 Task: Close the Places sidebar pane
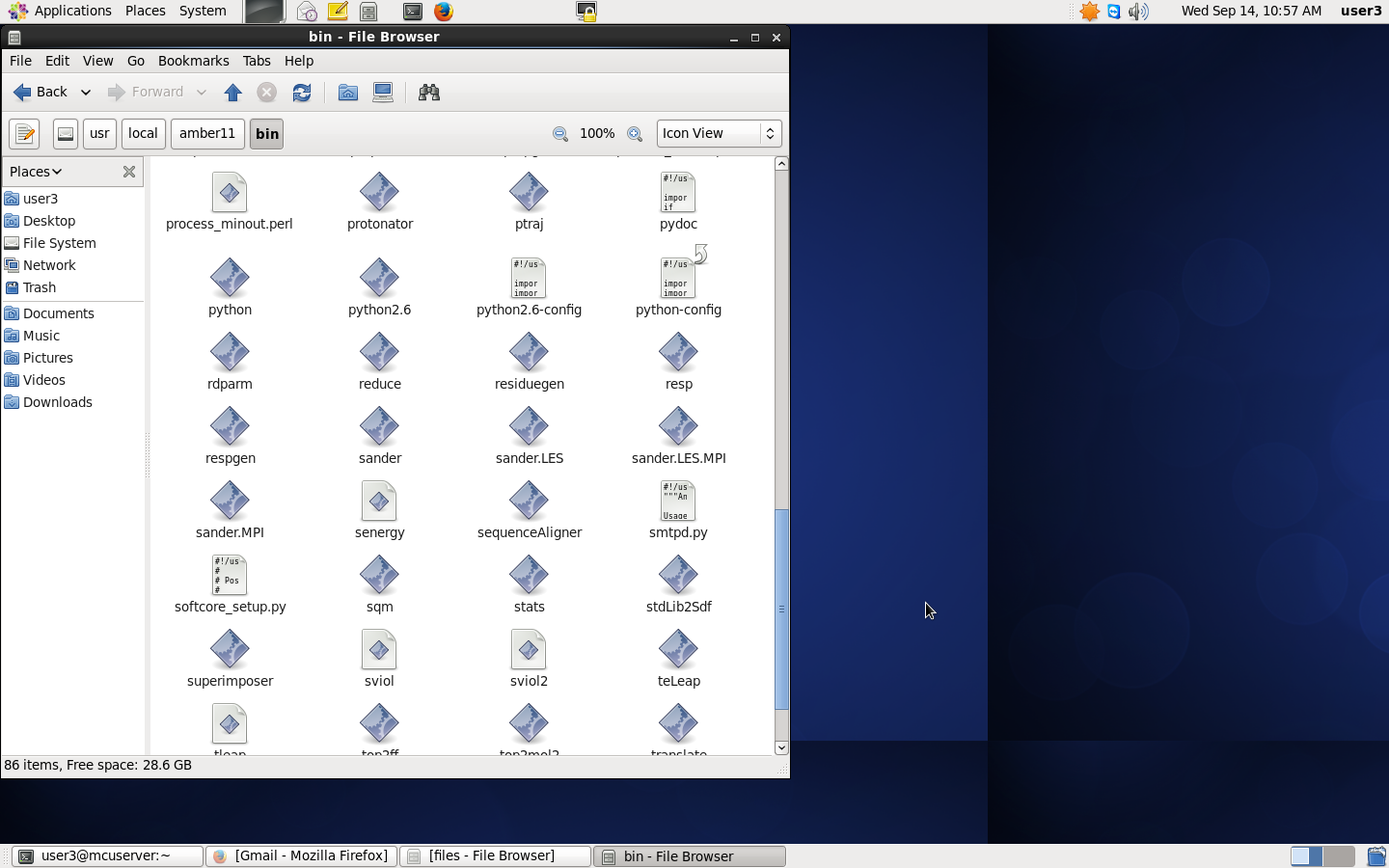(x=129, y=172)
